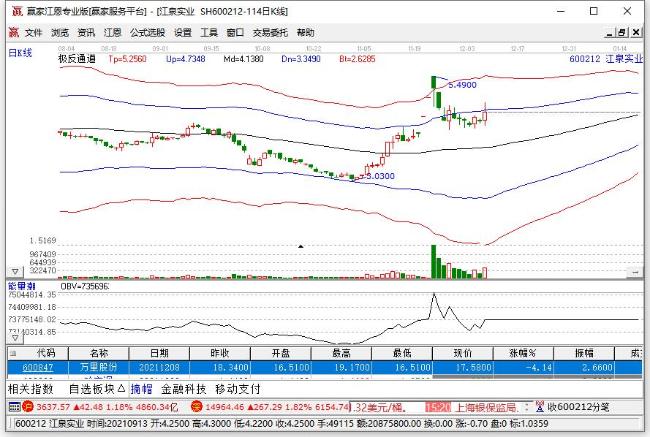Sort the table by the 最低 column header
Viewport: 650px width, 437px height.
(x=402, y=353)
